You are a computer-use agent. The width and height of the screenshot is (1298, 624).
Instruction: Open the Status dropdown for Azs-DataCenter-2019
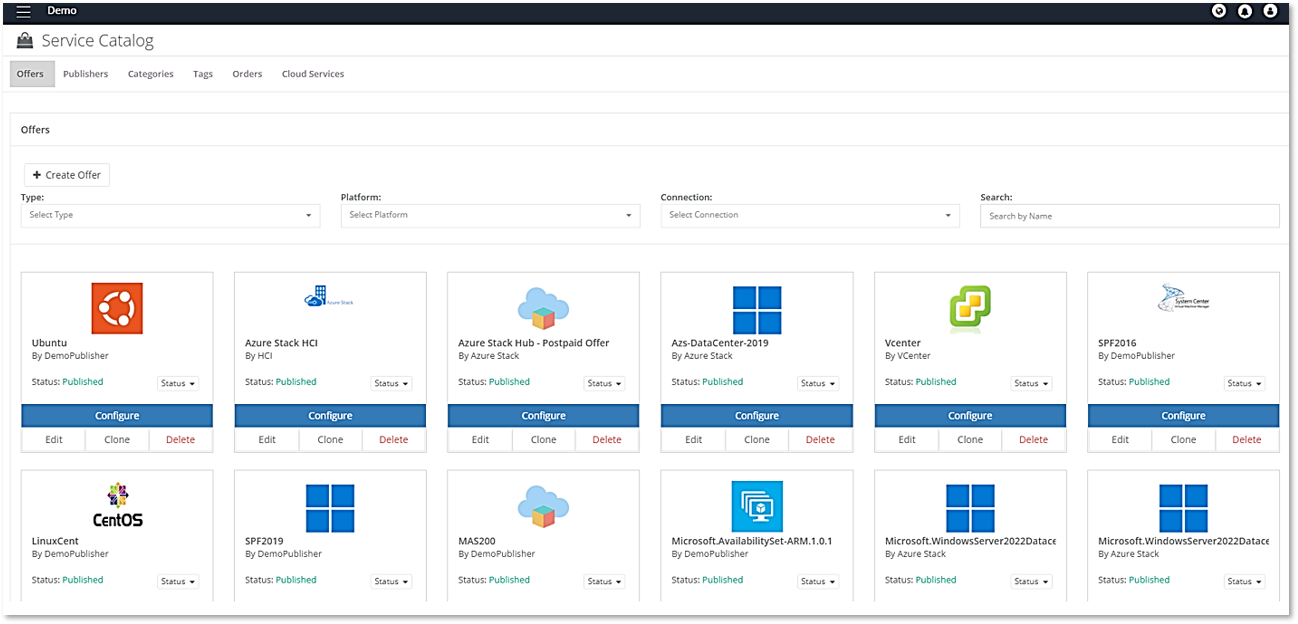point(818,384)
